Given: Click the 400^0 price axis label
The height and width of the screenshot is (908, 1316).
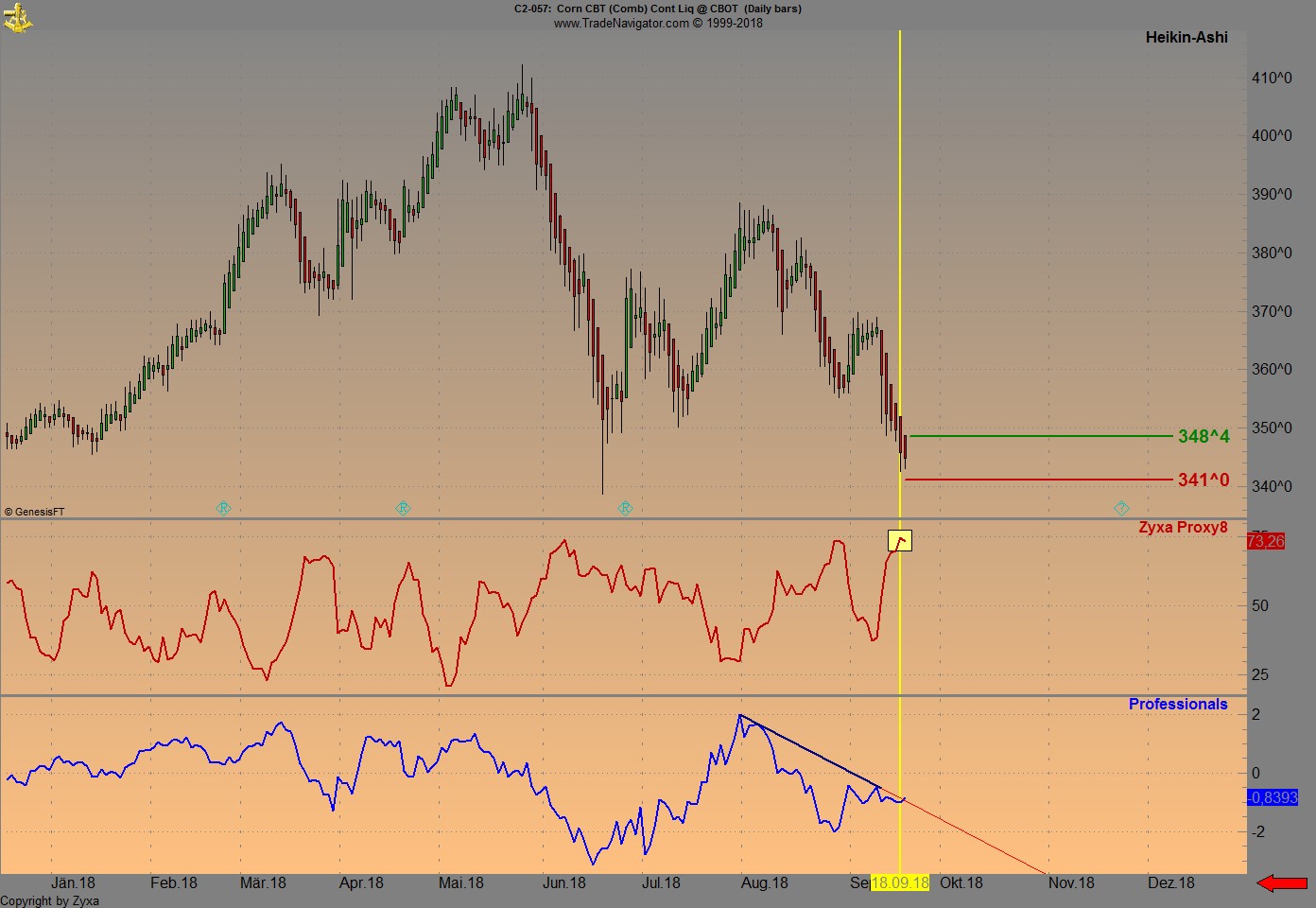Looking at the screenshot, I should (1272, 135).
